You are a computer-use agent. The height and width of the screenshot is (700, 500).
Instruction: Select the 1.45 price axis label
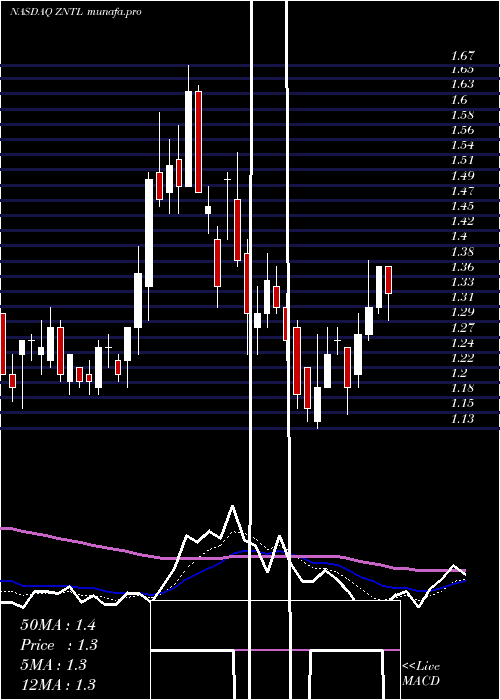(462, 206)
